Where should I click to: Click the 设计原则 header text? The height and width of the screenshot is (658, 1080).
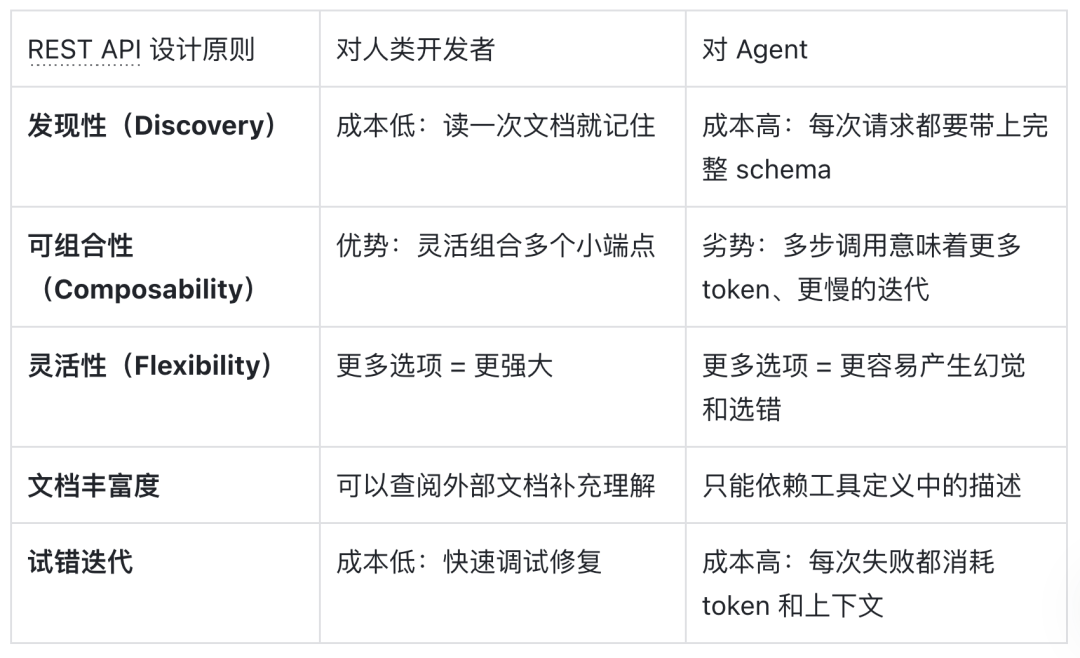point(202,50)
